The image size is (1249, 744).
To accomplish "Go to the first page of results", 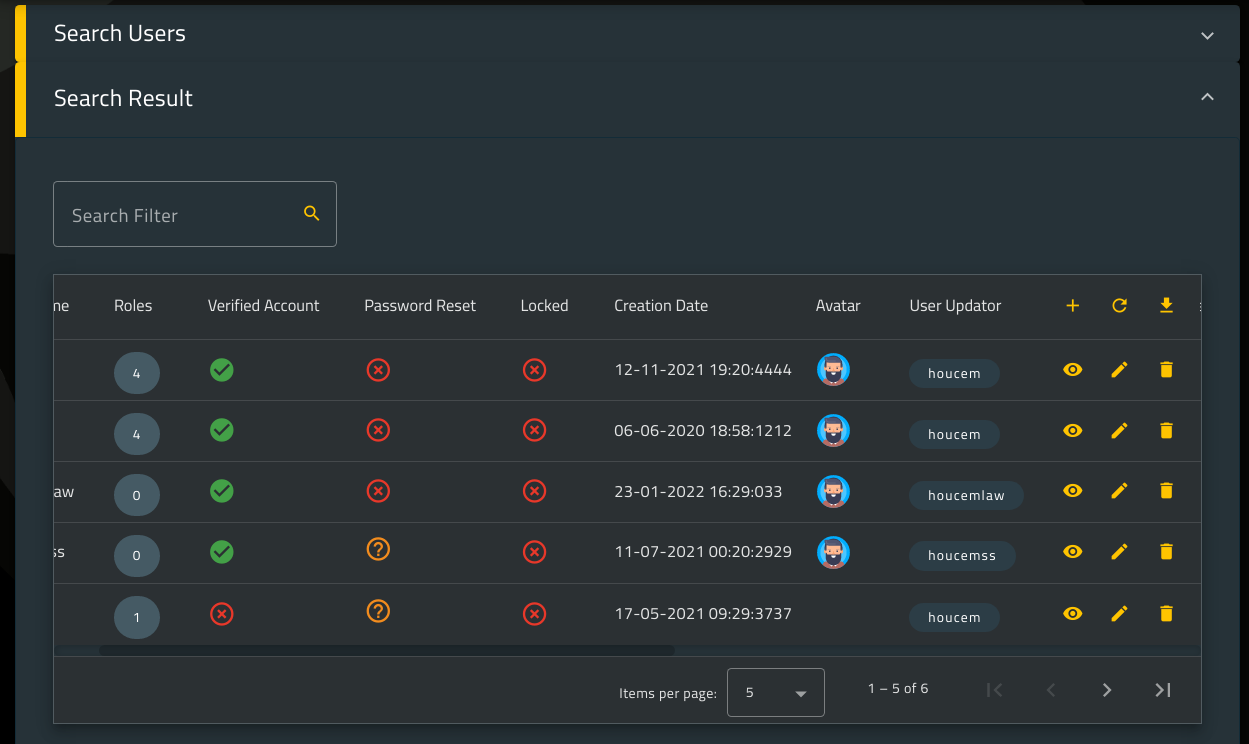I will coord(994,690).
